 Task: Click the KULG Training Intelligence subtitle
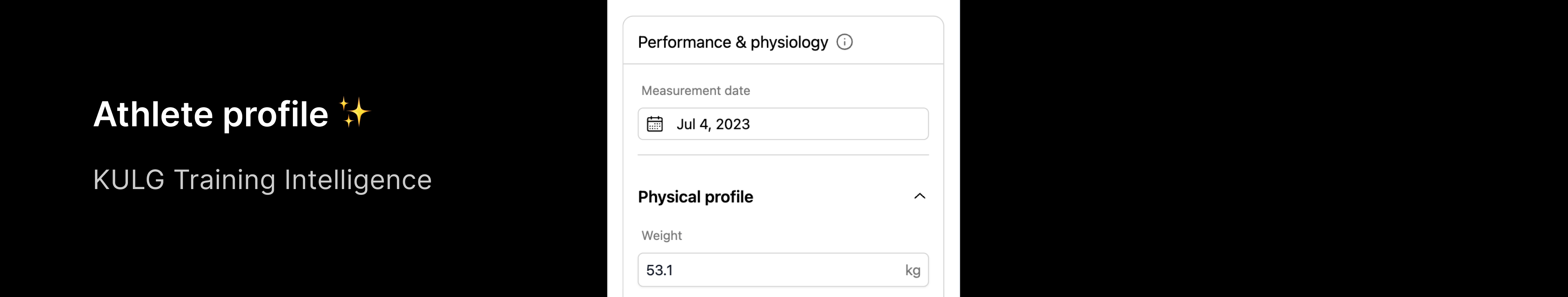click(x=262, y=180)
